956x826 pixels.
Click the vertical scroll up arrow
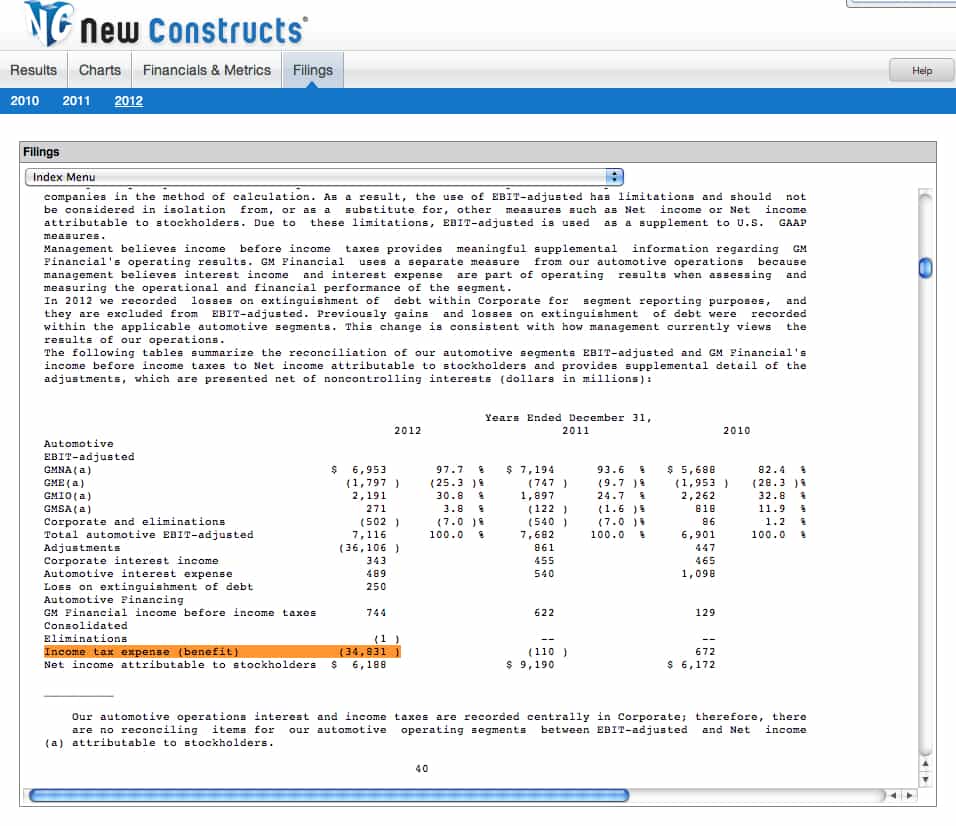tap(925, 763)
